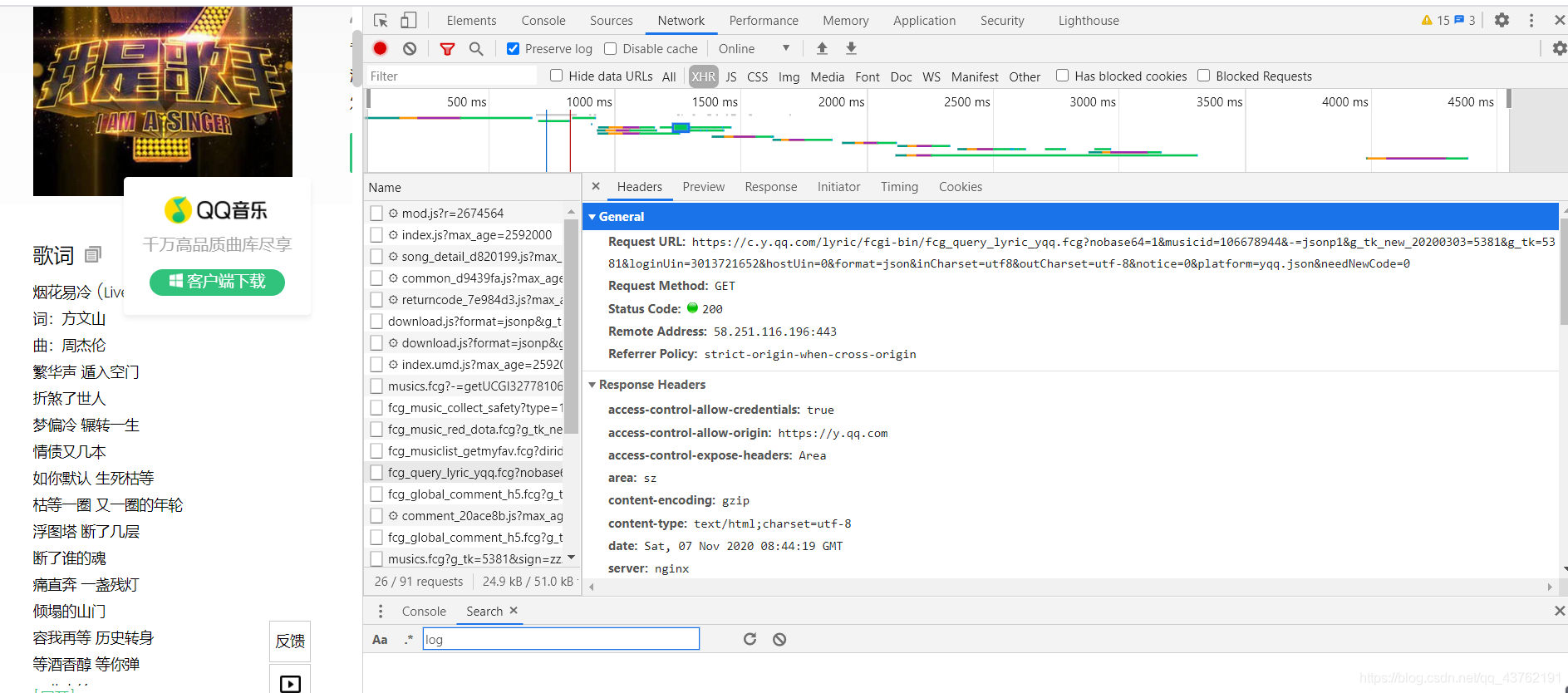Close the Search drawer tab

tap(514, 611)
